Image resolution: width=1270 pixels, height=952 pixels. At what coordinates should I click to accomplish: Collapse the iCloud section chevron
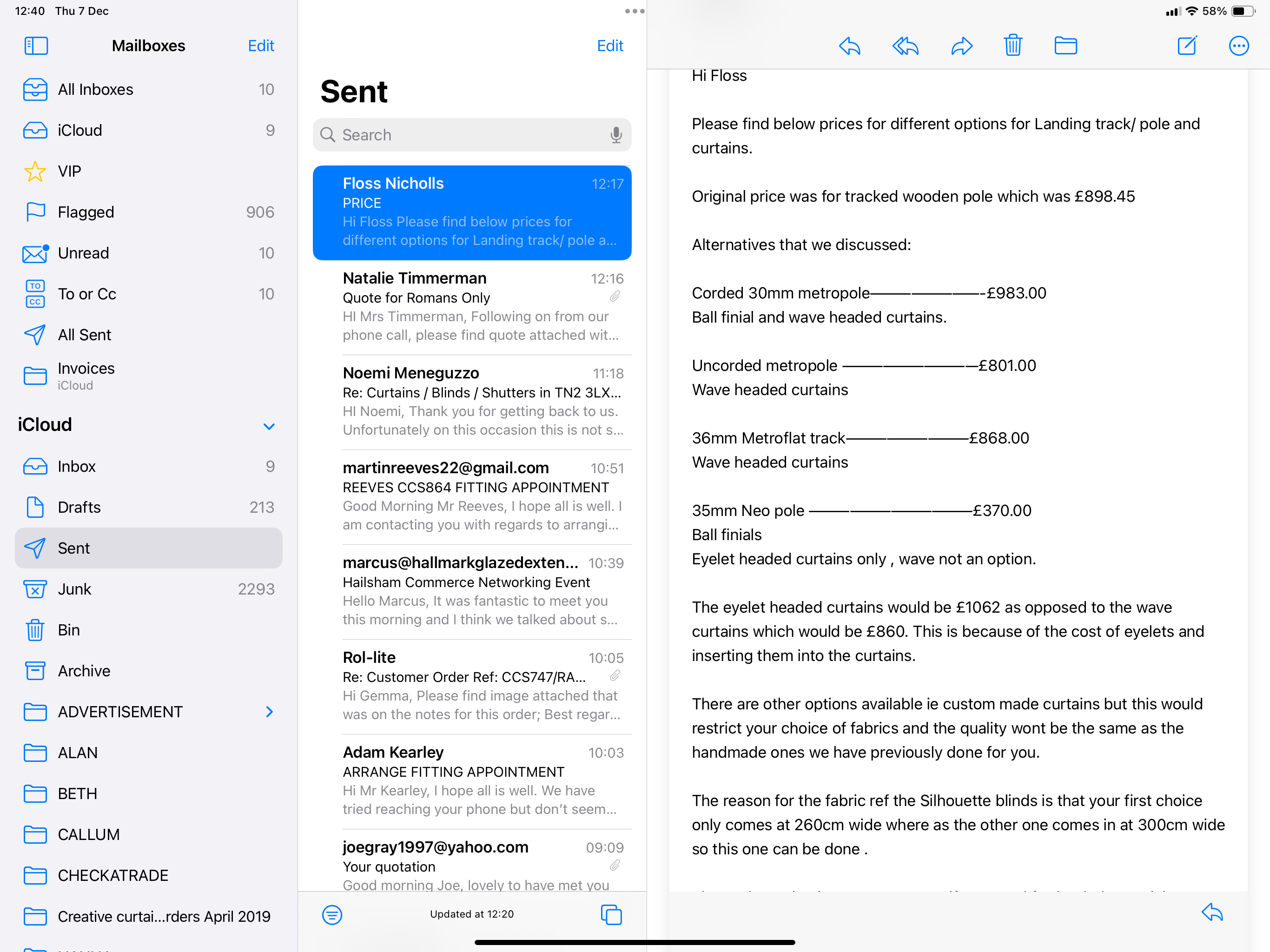tap(269, 426)
